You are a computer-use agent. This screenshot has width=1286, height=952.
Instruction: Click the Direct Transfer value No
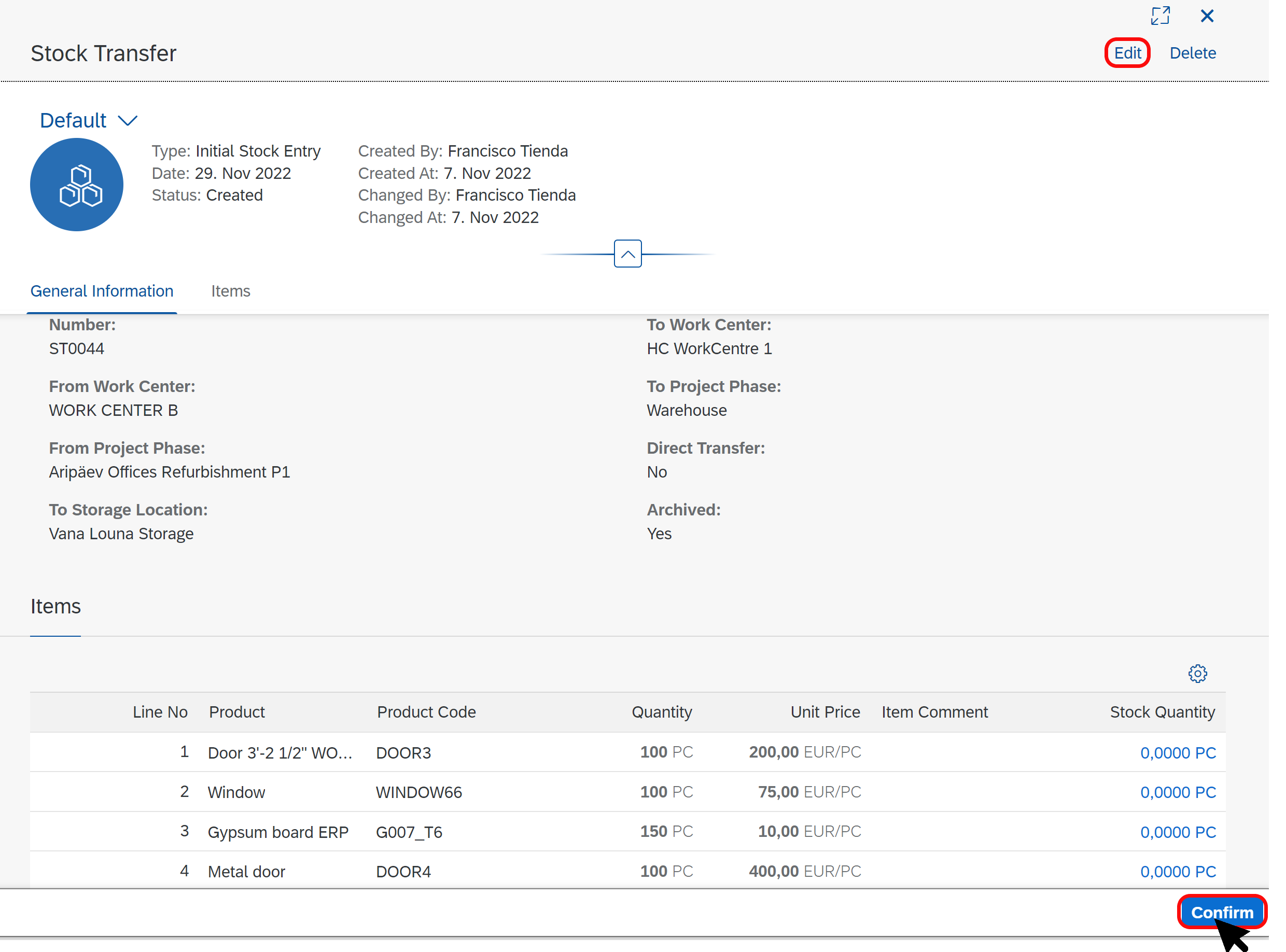pos(656,472)
